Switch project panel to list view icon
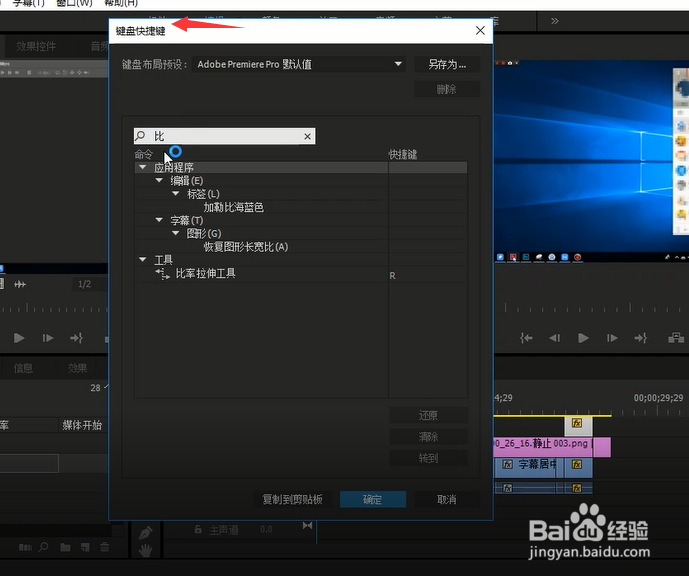Viewport: 689px width, 576px height. click(25, 547)
